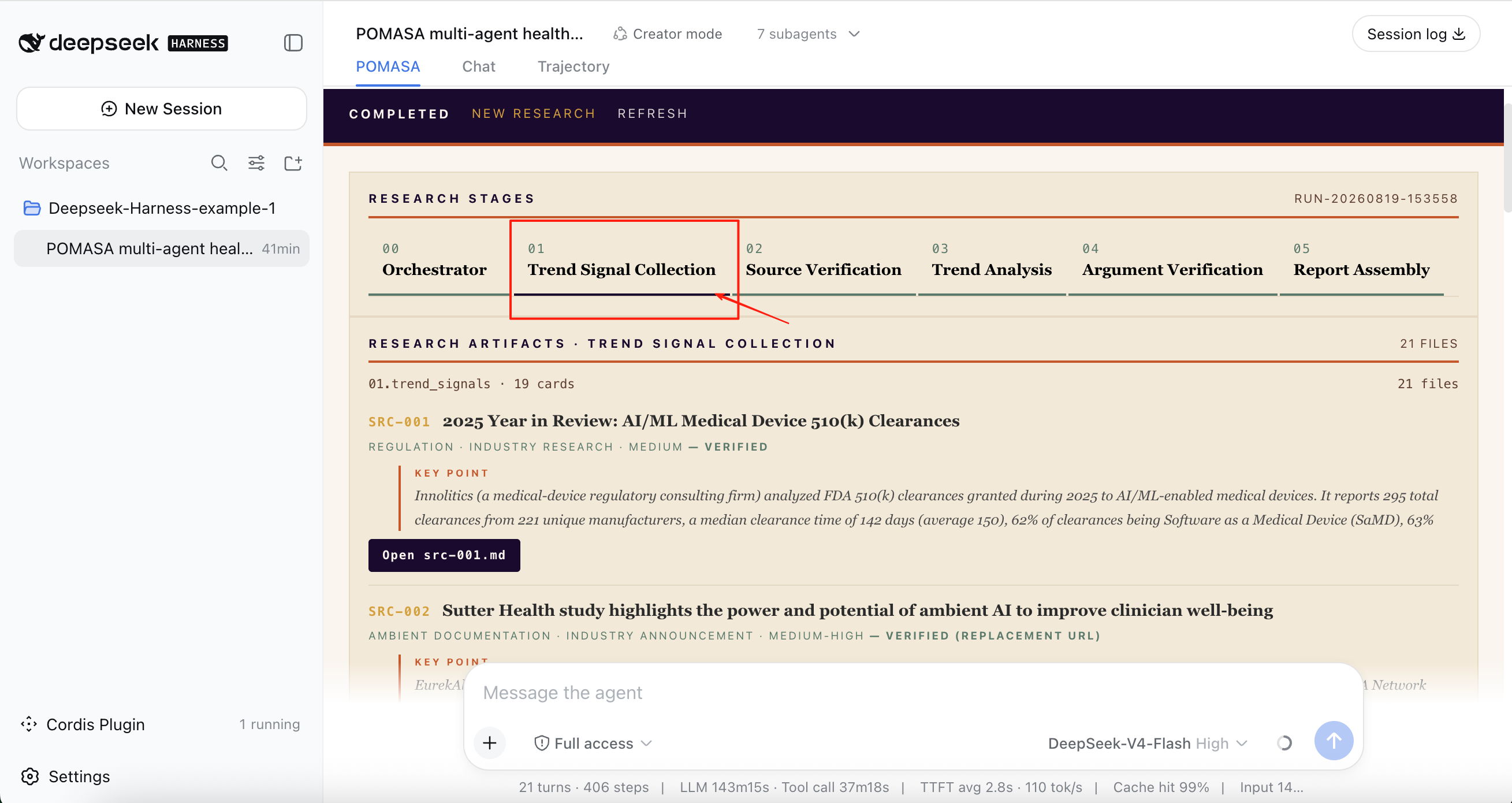1512x803 pixels.
Task: Start a New Session
Action: click(161, 109)
